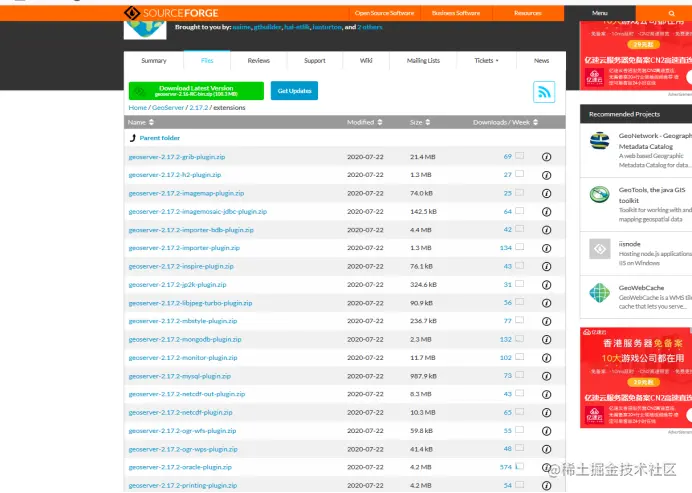This screenshot has height=493, width=692.
Task: Switch to the Reviews tab
Action: coord(259,60)
